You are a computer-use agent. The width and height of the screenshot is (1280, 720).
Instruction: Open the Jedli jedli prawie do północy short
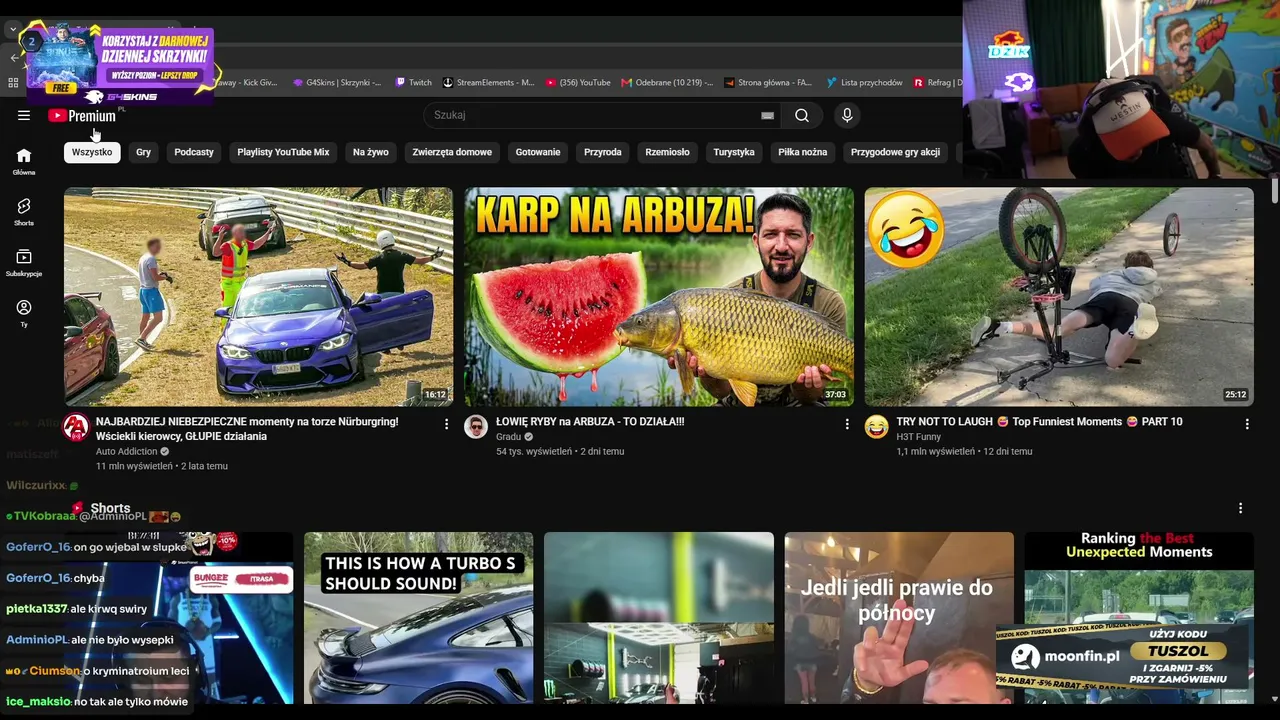(899, 618)
